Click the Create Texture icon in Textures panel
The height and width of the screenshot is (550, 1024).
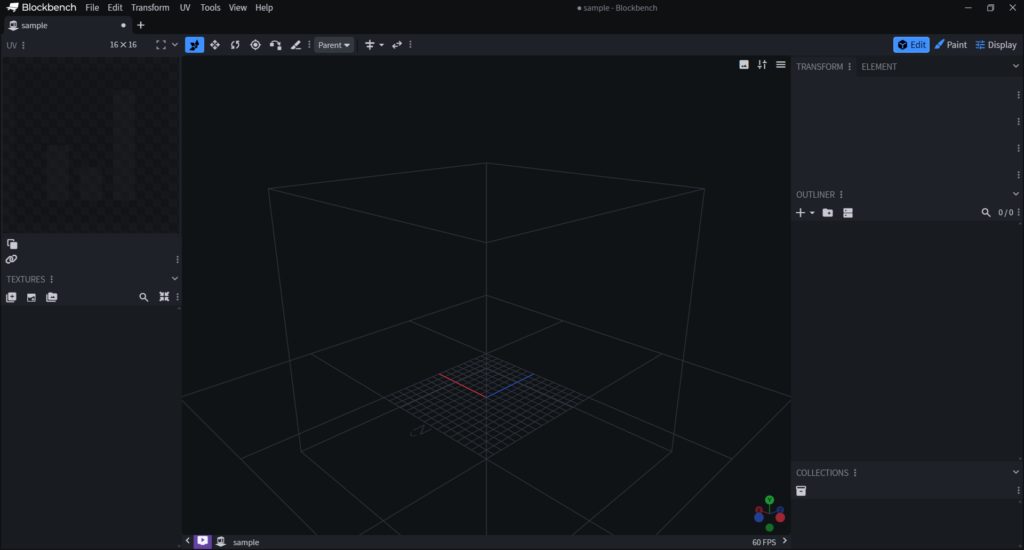[x=31, y=297]
